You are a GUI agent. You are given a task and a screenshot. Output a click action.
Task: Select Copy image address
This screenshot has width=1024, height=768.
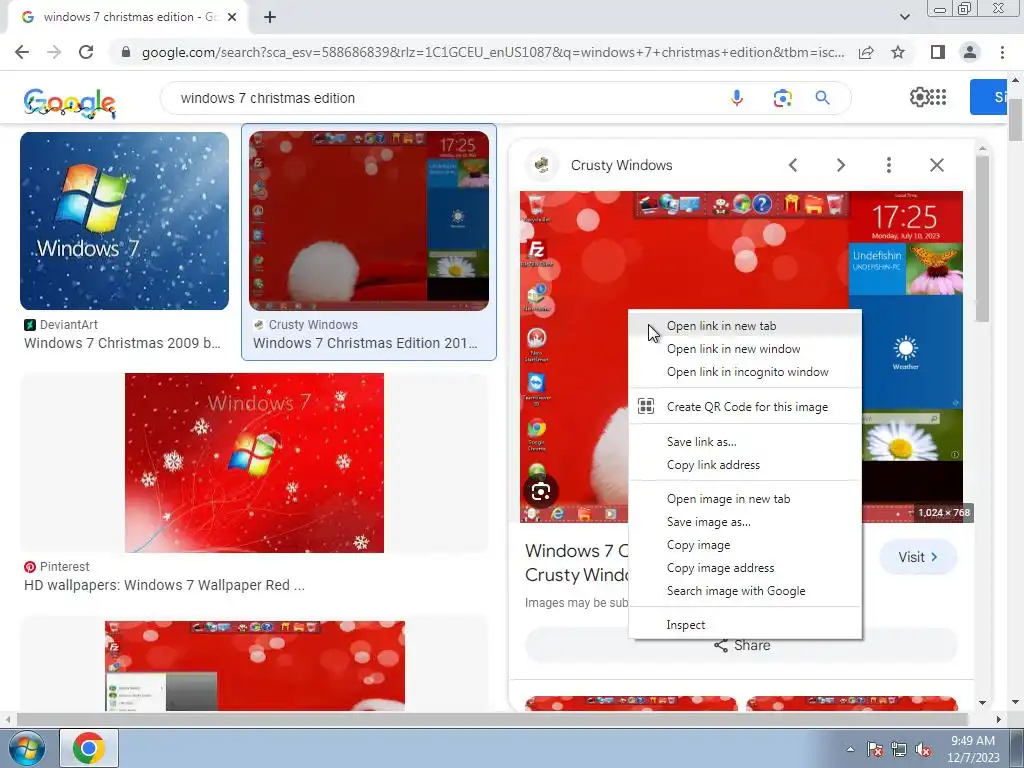click(745, 568)
